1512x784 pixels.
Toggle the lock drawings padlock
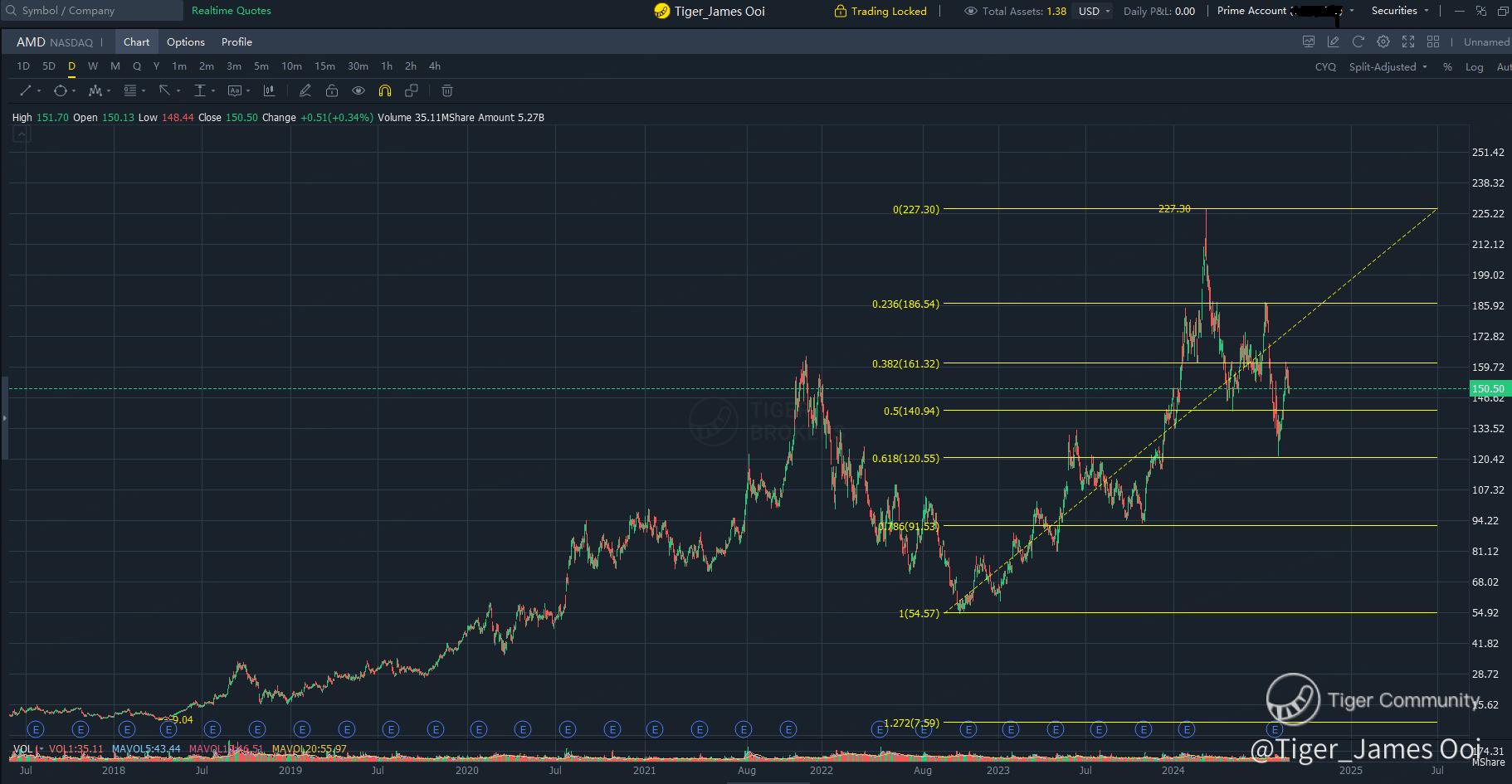click(332, 90)
